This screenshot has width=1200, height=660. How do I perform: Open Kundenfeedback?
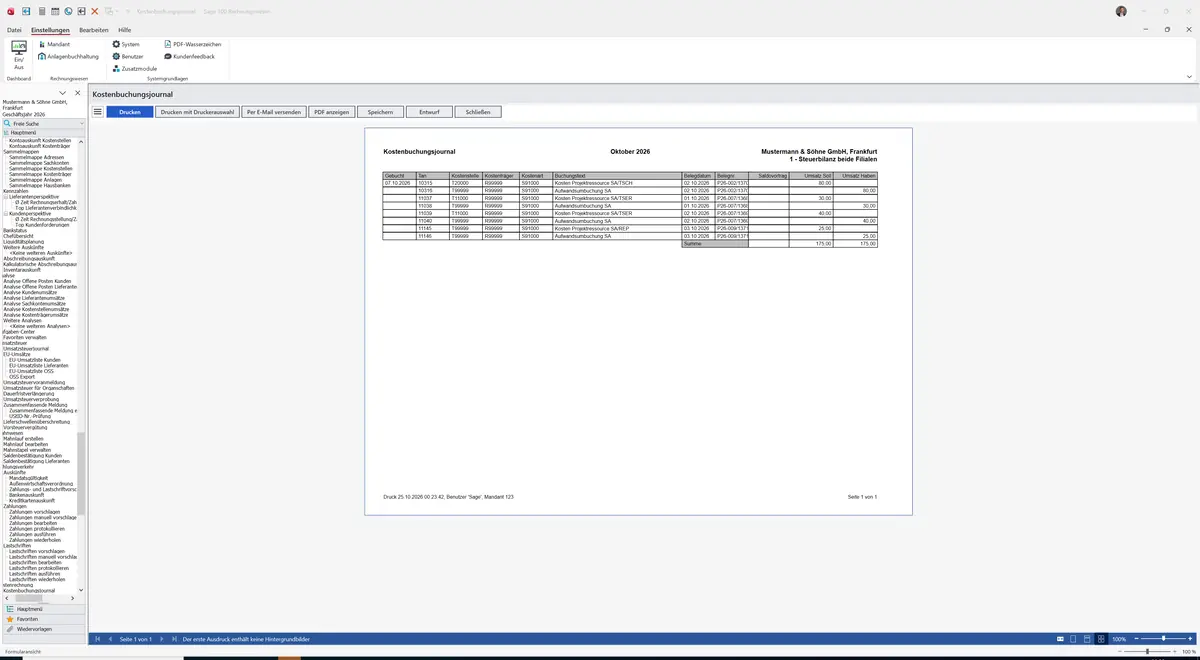(x=188, y=57)
